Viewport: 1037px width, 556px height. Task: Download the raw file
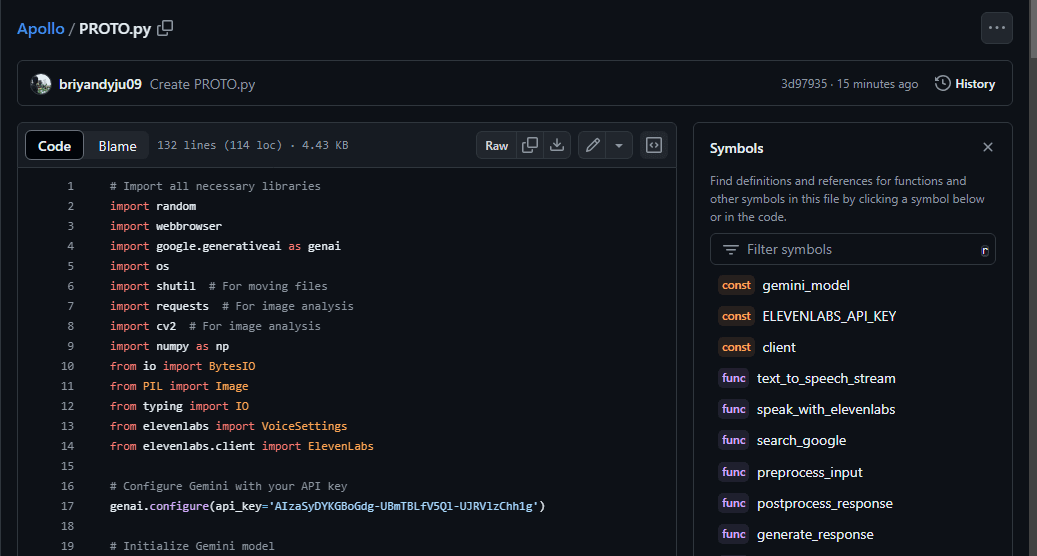point(557,145)
